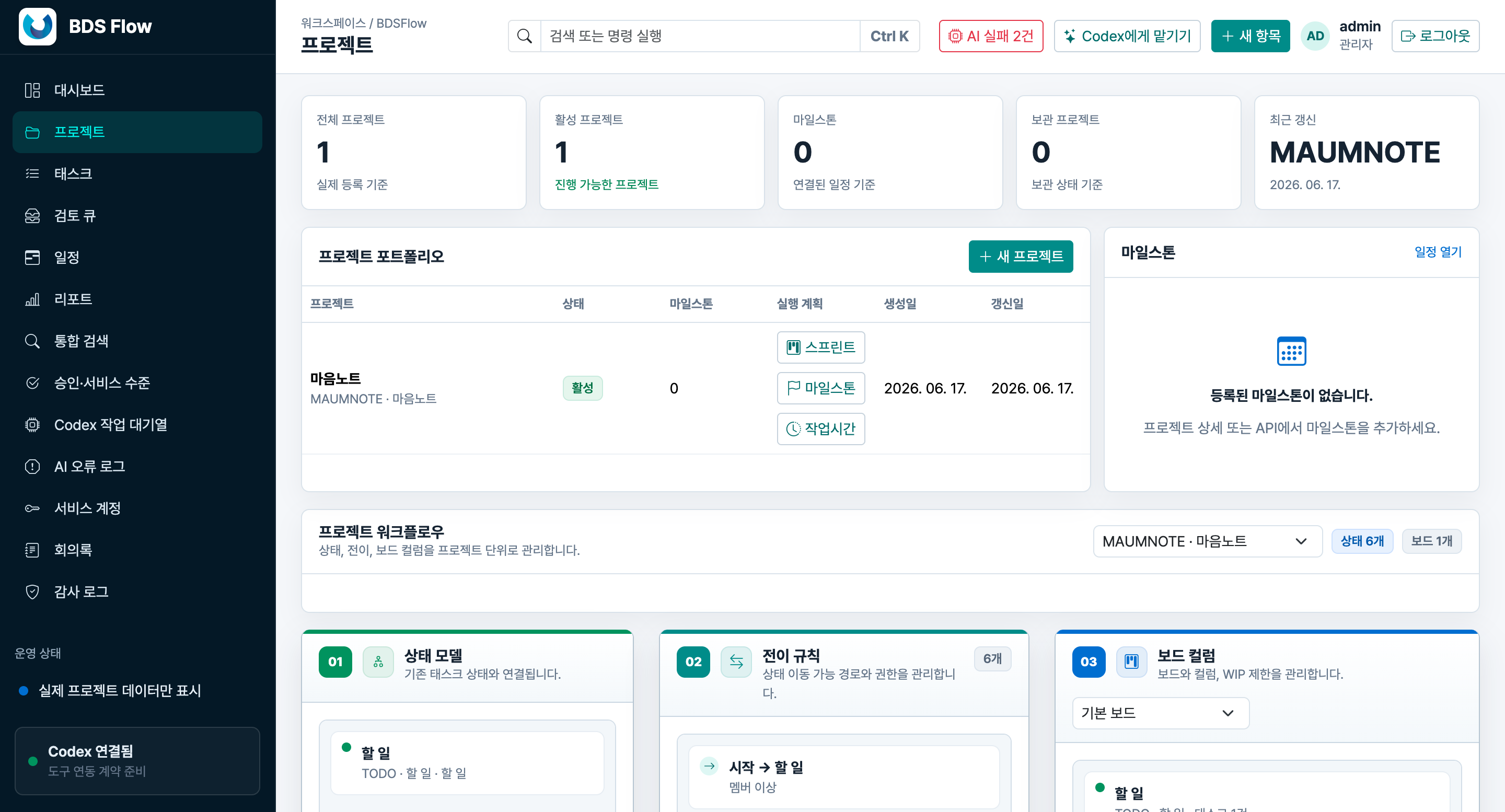Screen dimensions: 1505x812
Task: Click the shield icon beside 감사 로그
Action: 32,592
